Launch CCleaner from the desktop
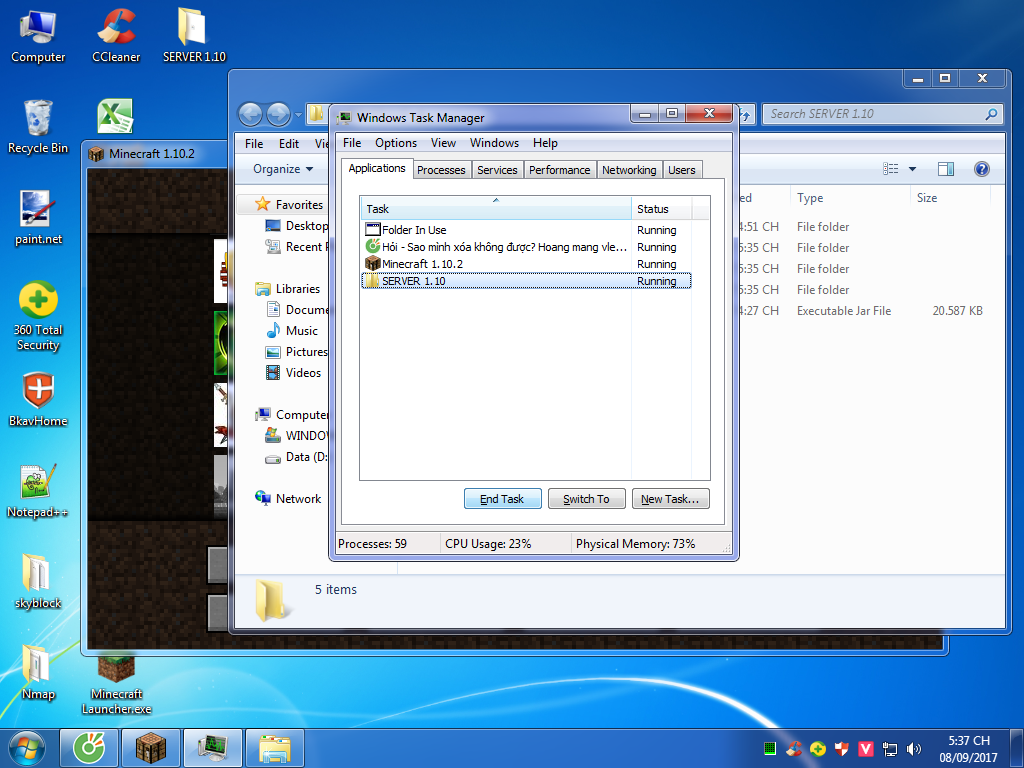The image size is (1024, 768). pyautogui.click(x=116, y=37)
